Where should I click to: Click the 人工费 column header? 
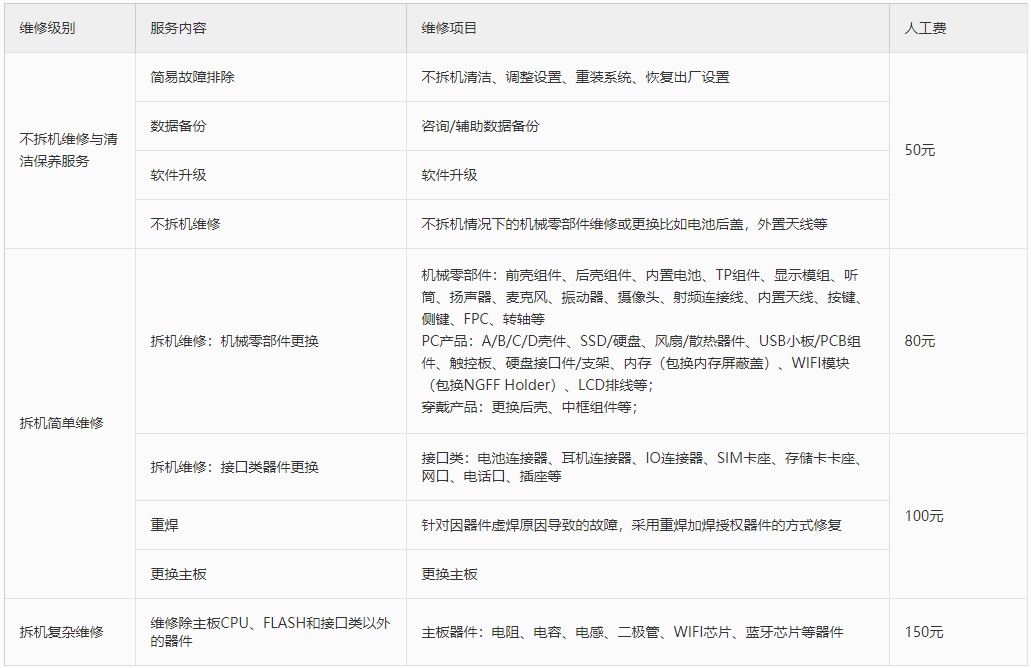[x=930, y=28]
